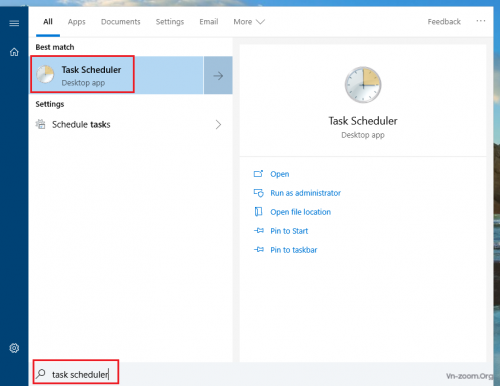Click the Open action icon

click(x=258, y=174)
